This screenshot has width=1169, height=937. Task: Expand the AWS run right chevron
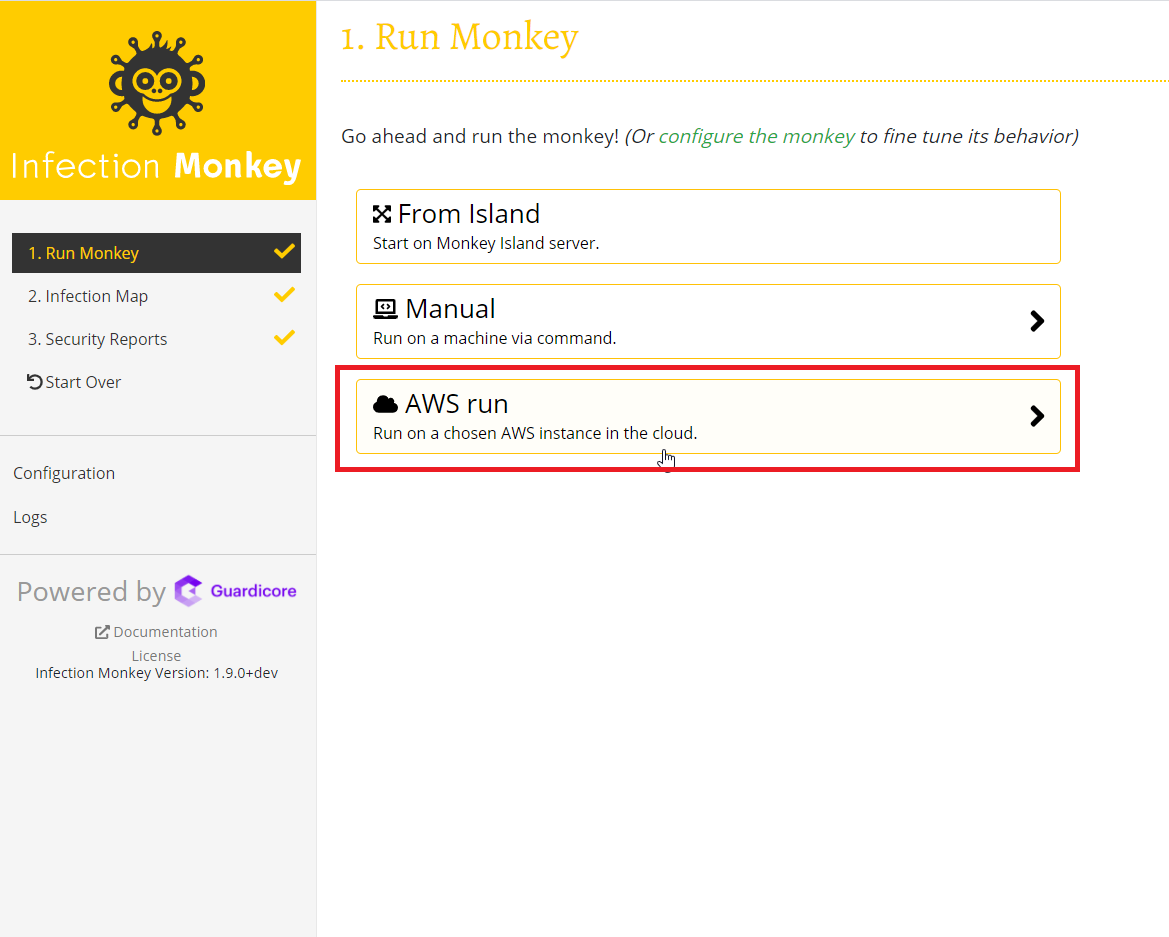click(1037, 416)
